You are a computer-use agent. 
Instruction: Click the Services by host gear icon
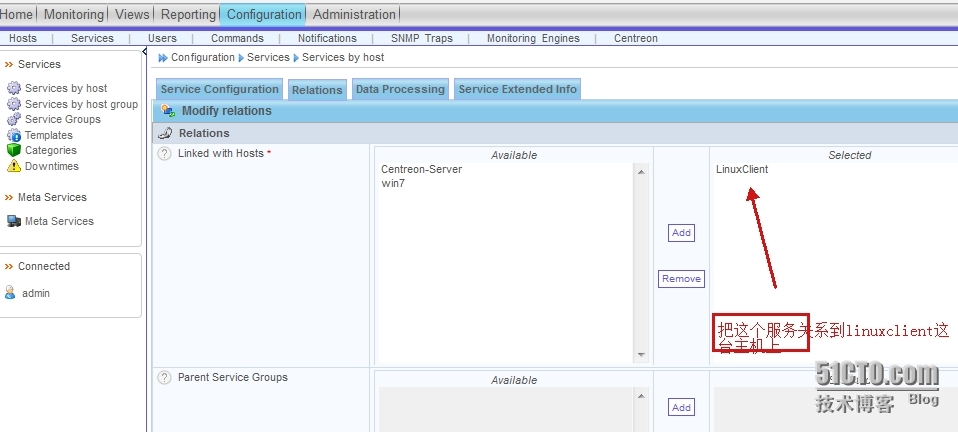coord(13,88)
